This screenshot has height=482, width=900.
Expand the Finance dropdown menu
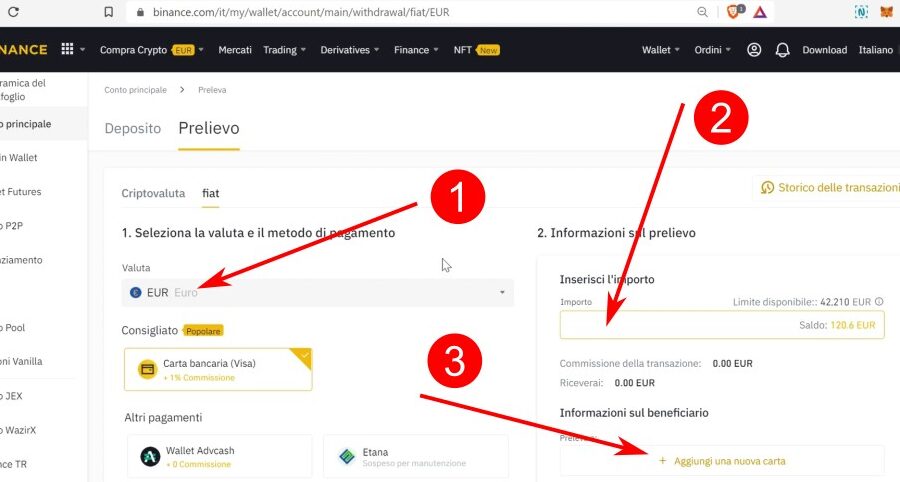pyautogui.click(x=416, y=50)
